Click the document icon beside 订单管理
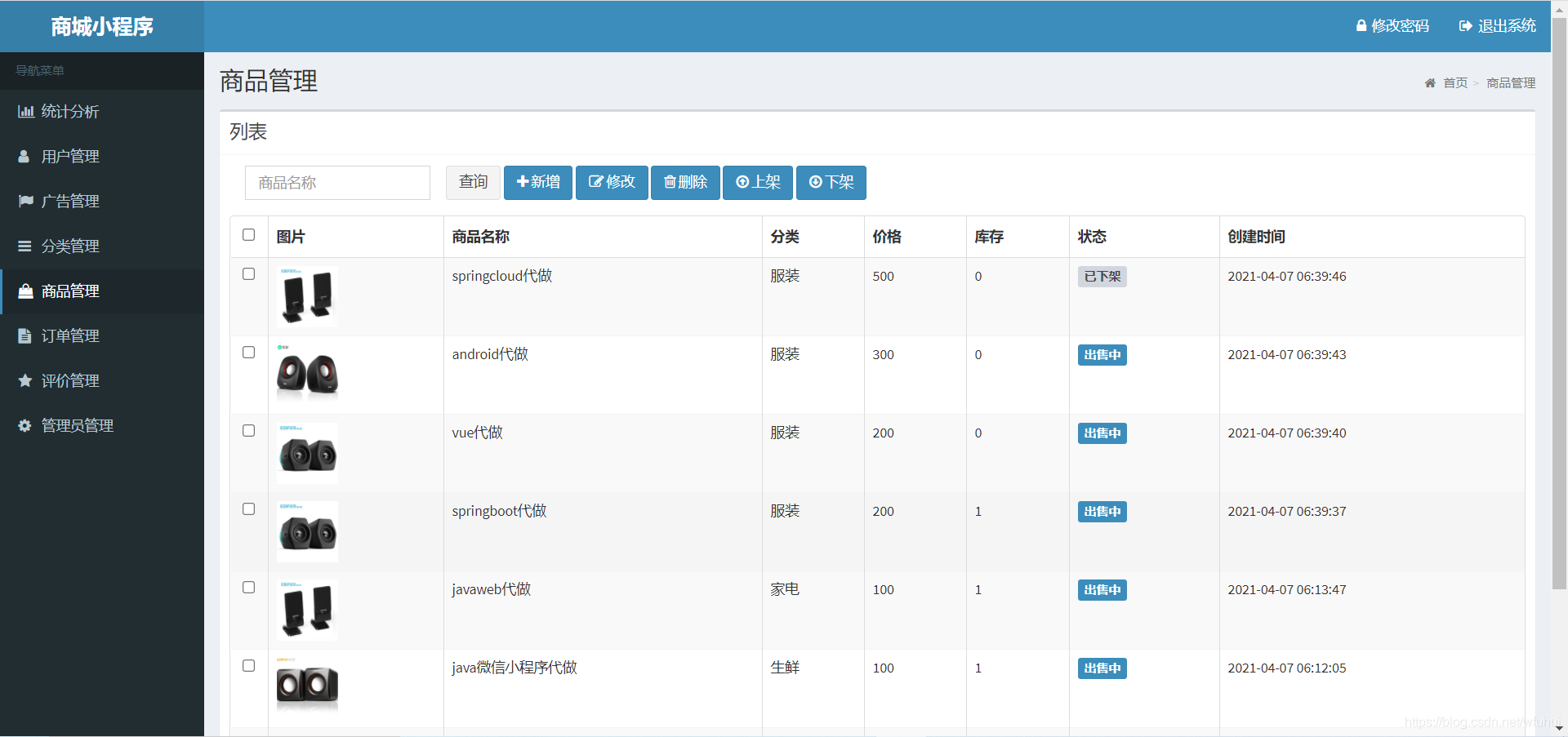 [x=24, y=336]
